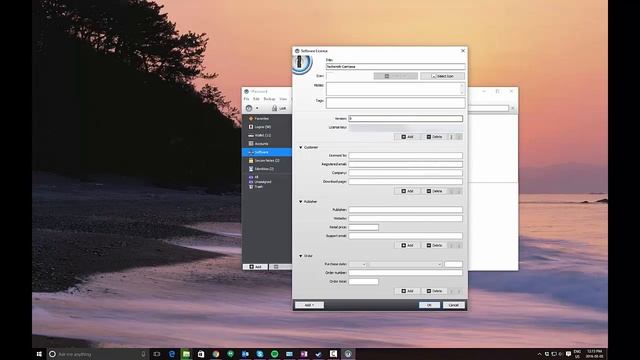Open the View menu in 1Password
640x360 pixels.
click(283, 99)
